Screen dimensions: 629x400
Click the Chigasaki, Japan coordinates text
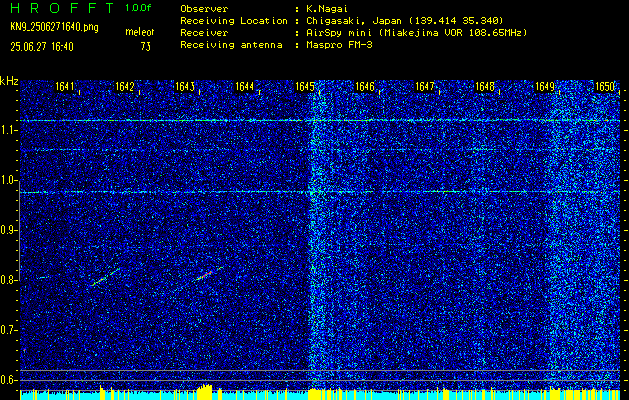[405, 20]
